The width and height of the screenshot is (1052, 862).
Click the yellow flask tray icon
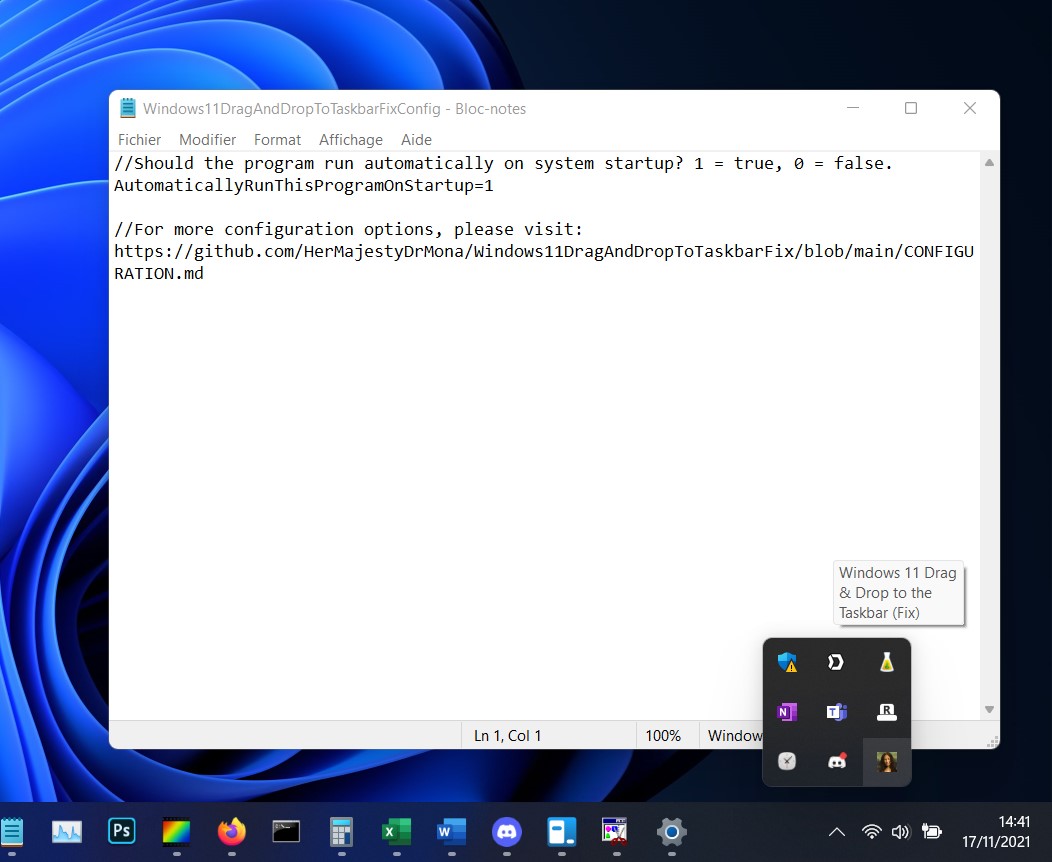(886, 662)
